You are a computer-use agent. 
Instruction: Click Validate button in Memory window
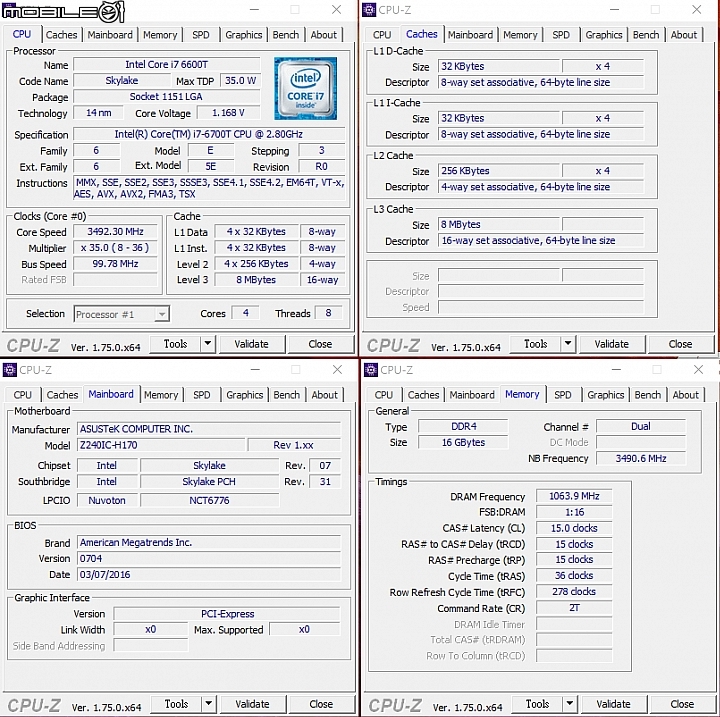613,704
